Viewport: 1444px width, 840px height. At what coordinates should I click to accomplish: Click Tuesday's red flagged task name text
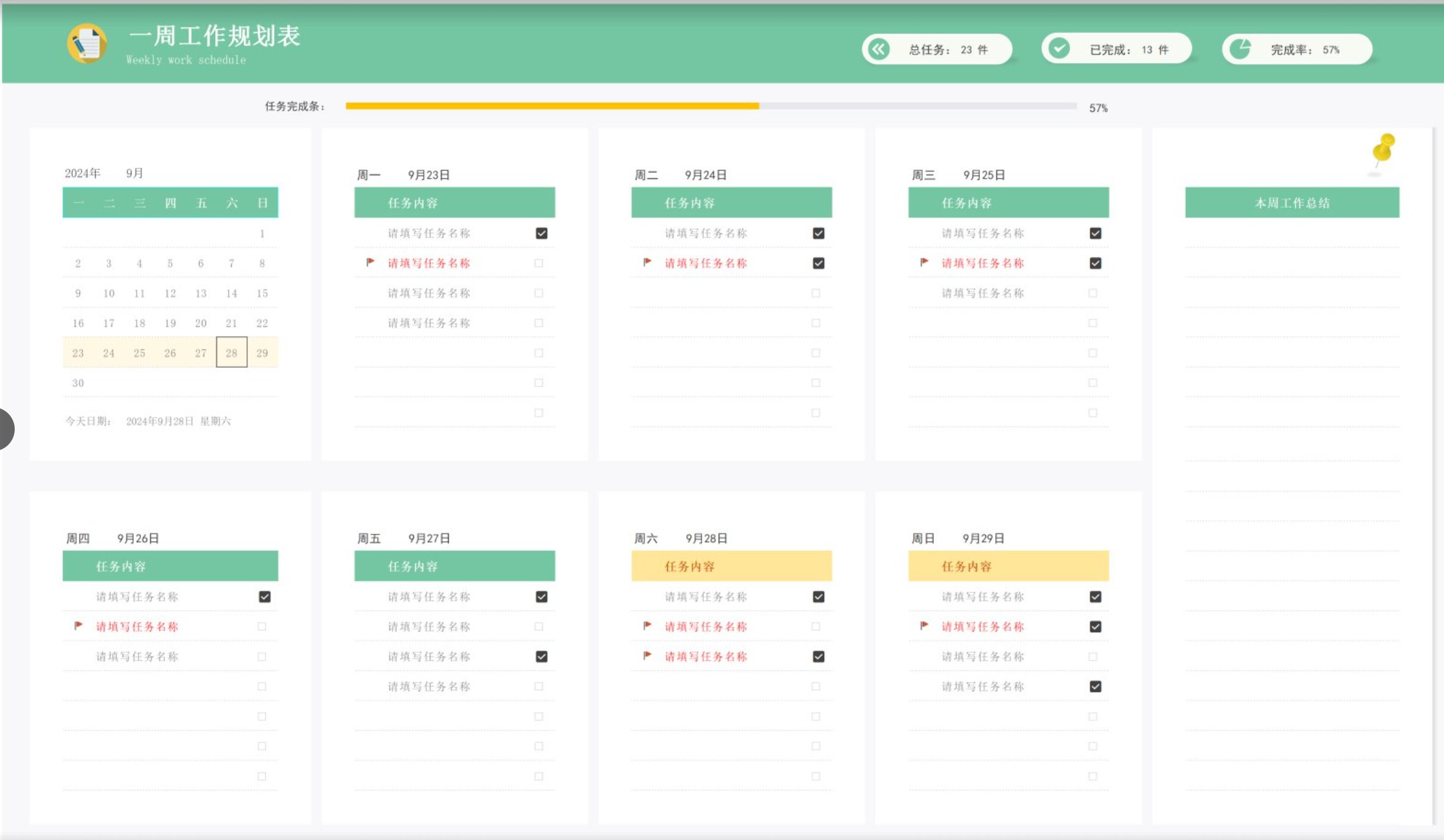706,263
